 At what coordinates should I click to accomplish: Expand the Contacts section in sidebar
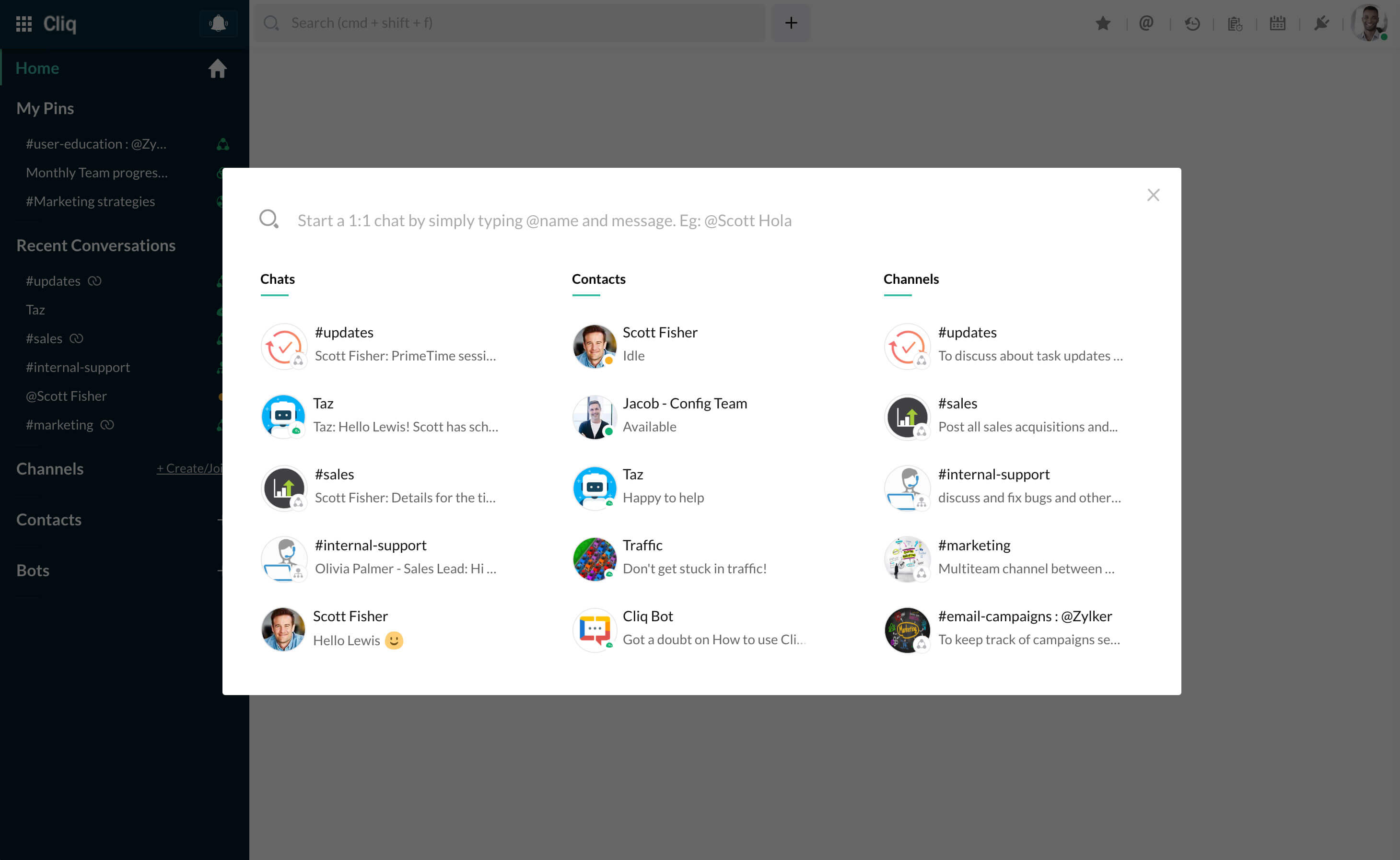click(48, 519)
